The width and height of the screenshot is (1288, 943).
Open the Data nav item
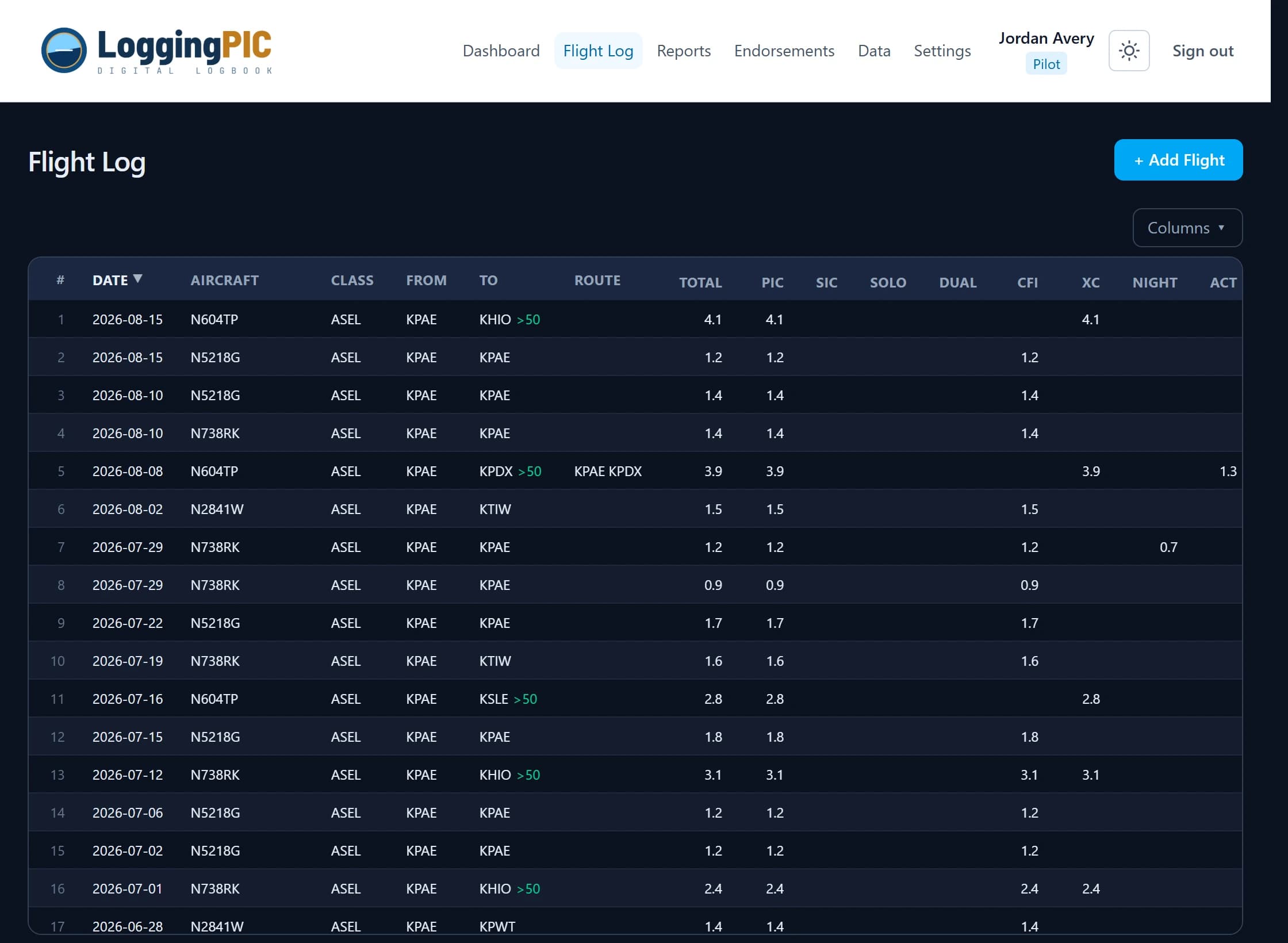(x=874, y=51)
